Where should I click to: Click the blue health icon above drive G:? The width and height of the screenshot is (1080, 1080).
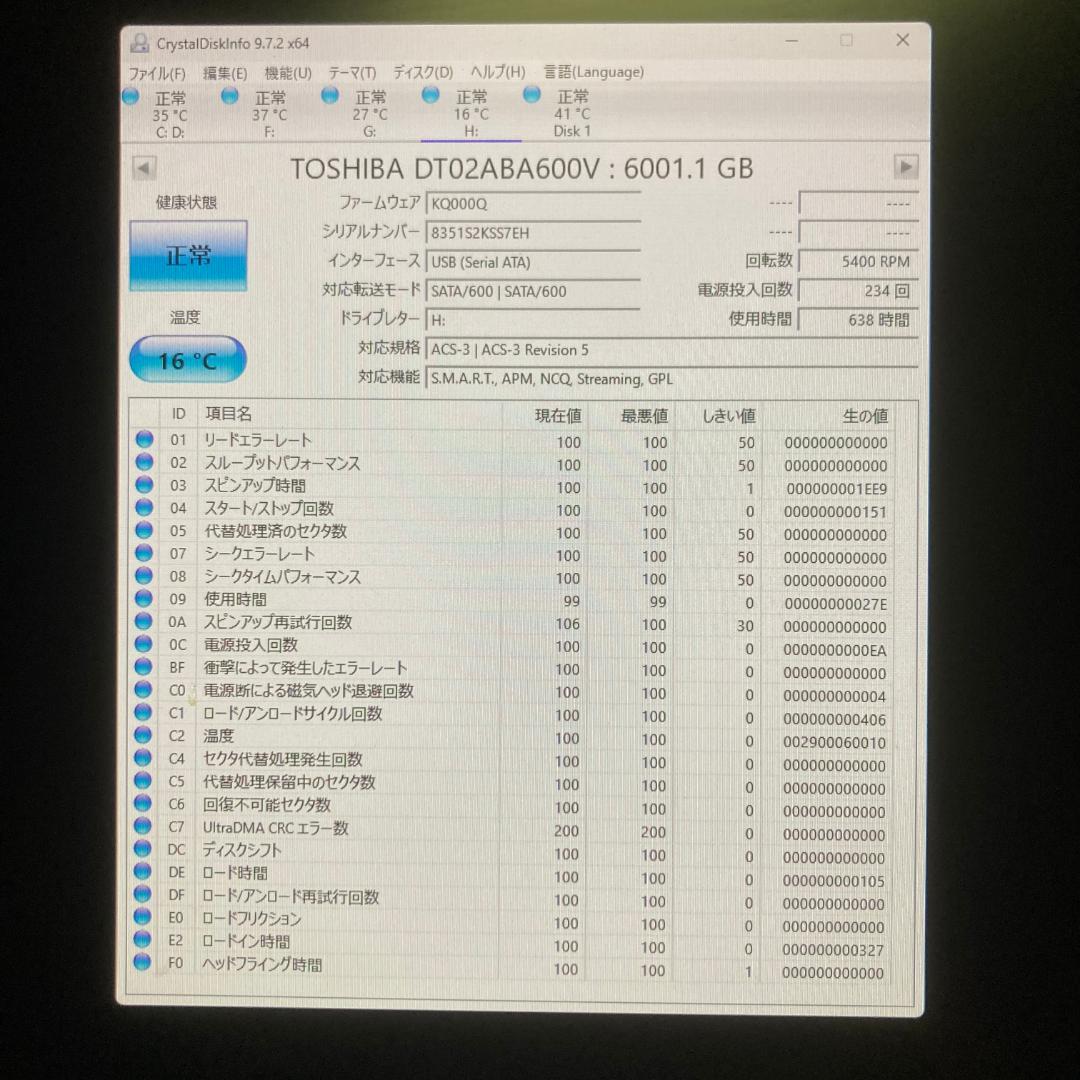click(x=330, y=94)
